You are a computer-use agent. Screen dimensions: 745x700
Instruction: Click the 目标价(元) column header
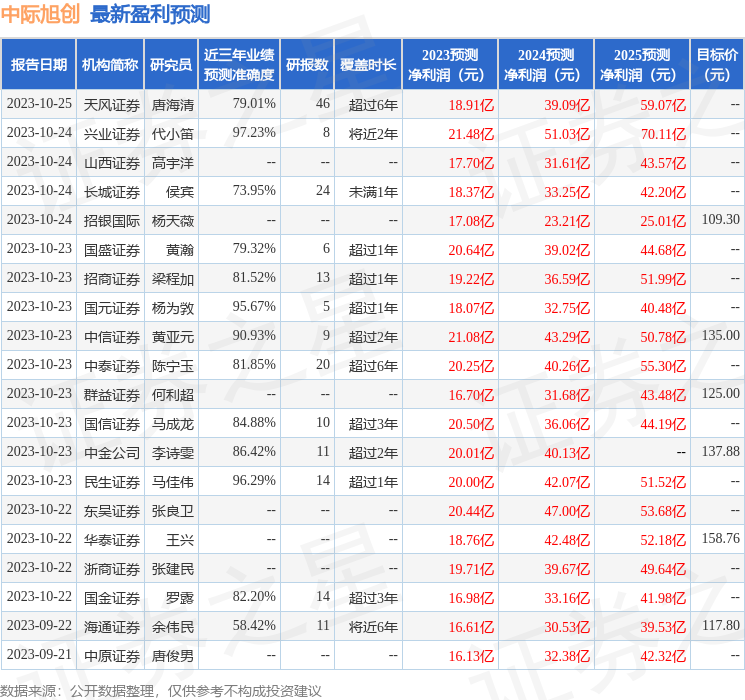coord(717,65)
